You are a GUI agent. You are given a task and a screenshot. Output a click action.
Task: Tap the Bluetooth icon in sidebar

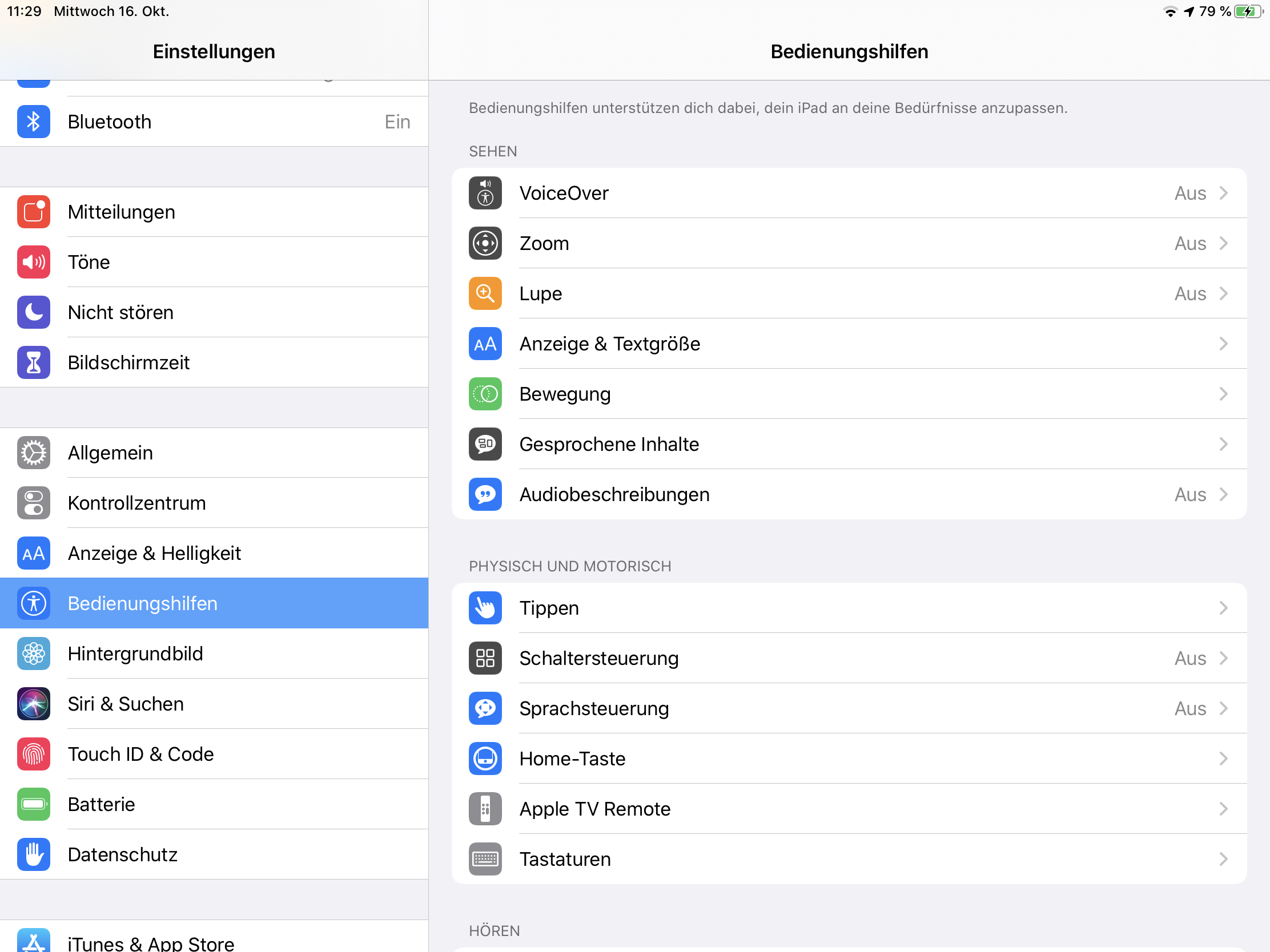pos(33,122)
